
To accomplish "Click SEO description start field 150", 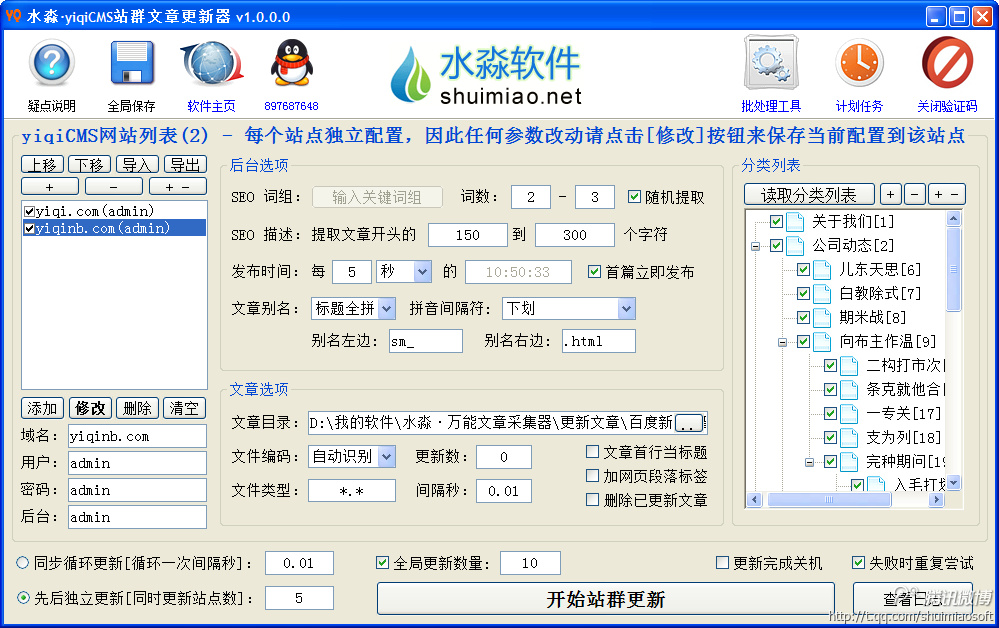I will (x=468, y=235).
